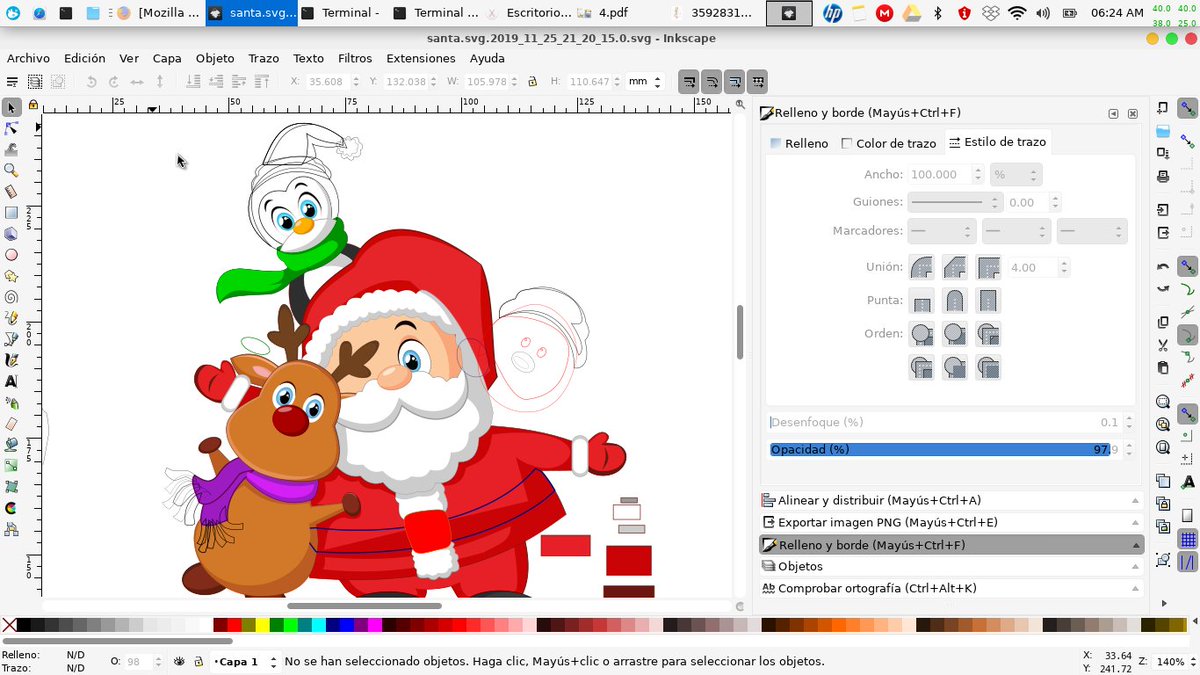This screenshot has width=1200, height=675.
Task: Open the Archivo menu
Action: [28, 58]
